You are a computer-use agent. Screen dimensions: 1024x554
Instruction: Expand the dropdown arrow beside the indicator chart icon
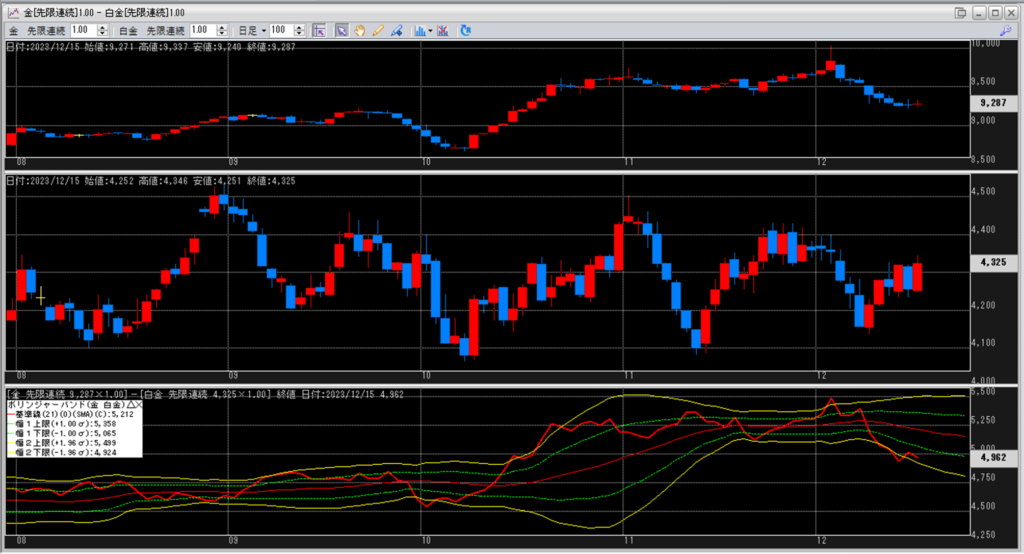pyautogui.click(x=430, y=30)
